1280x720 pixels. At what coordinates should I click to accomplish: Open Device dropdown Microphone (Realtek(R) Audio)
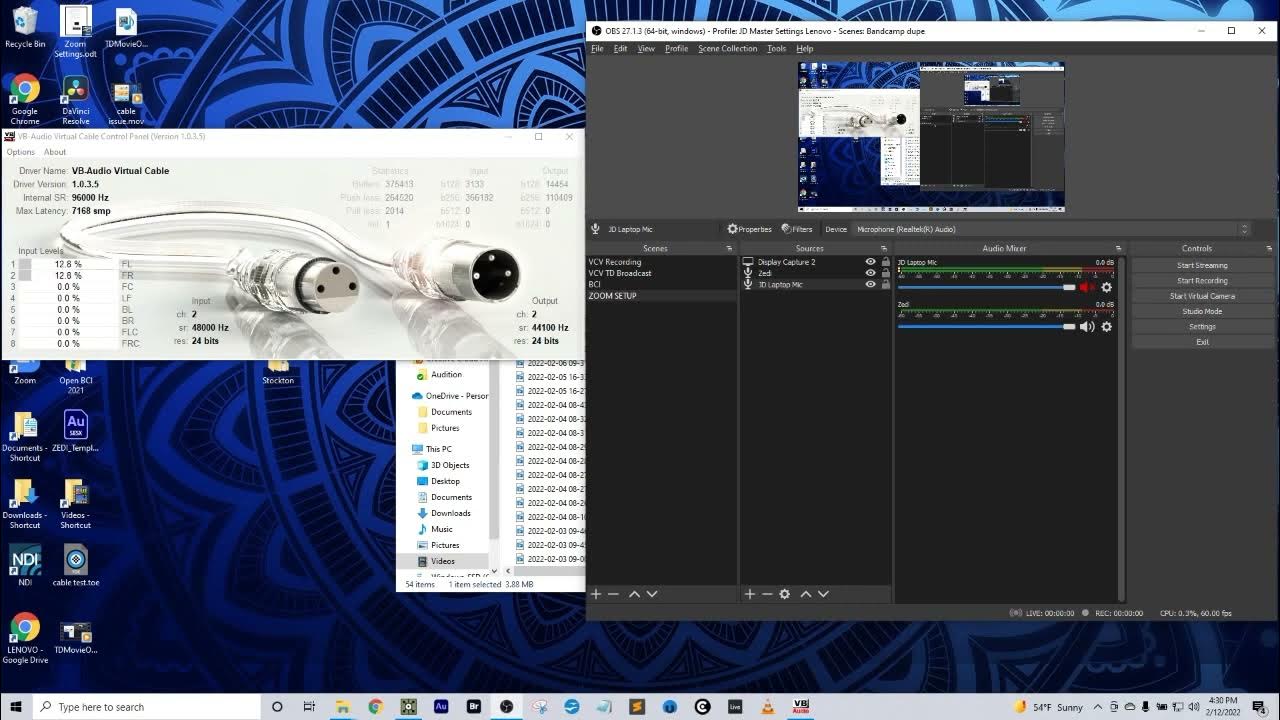coord(1052,229)
